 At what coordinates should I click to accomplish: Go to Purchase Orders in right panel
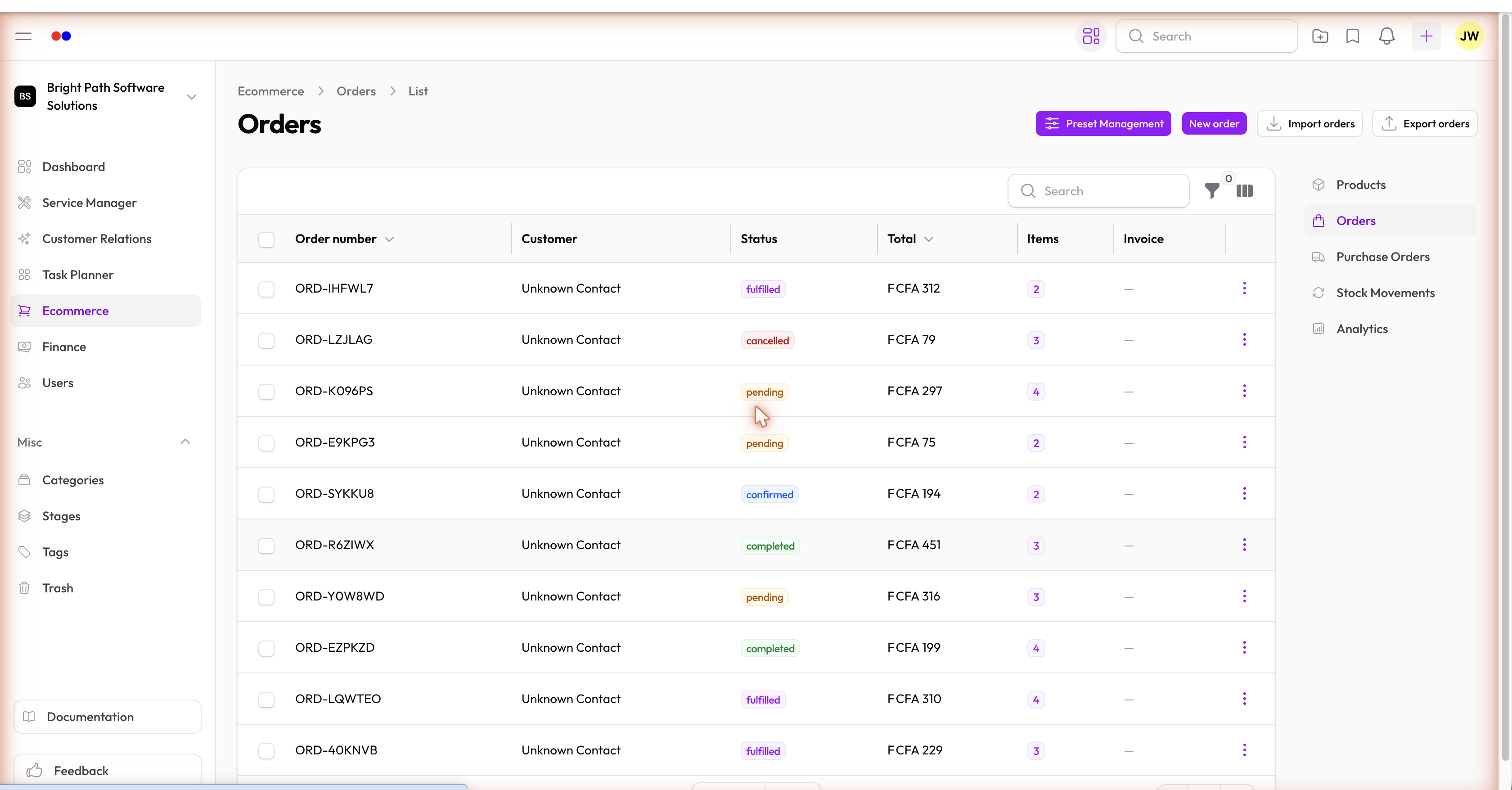point(1390,257)
